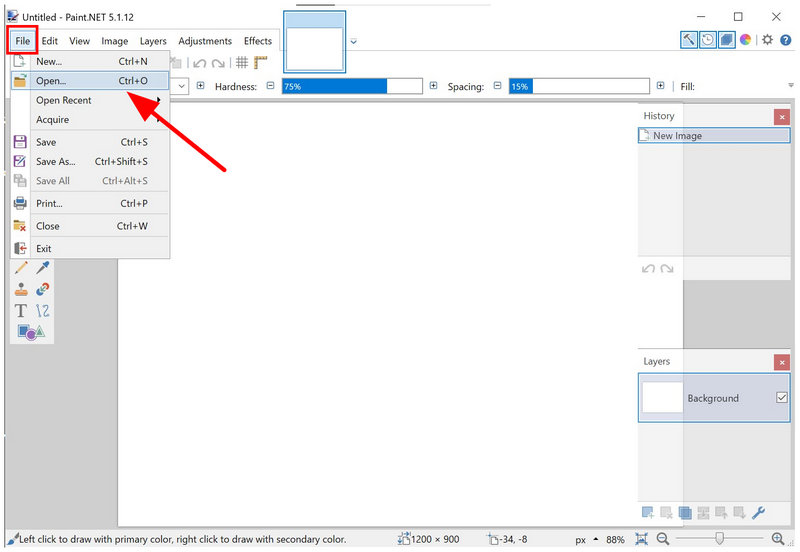This screenshot has height=552, width=800.
Task: Open Layer Properties with the wrench icon
Action: 758,512
